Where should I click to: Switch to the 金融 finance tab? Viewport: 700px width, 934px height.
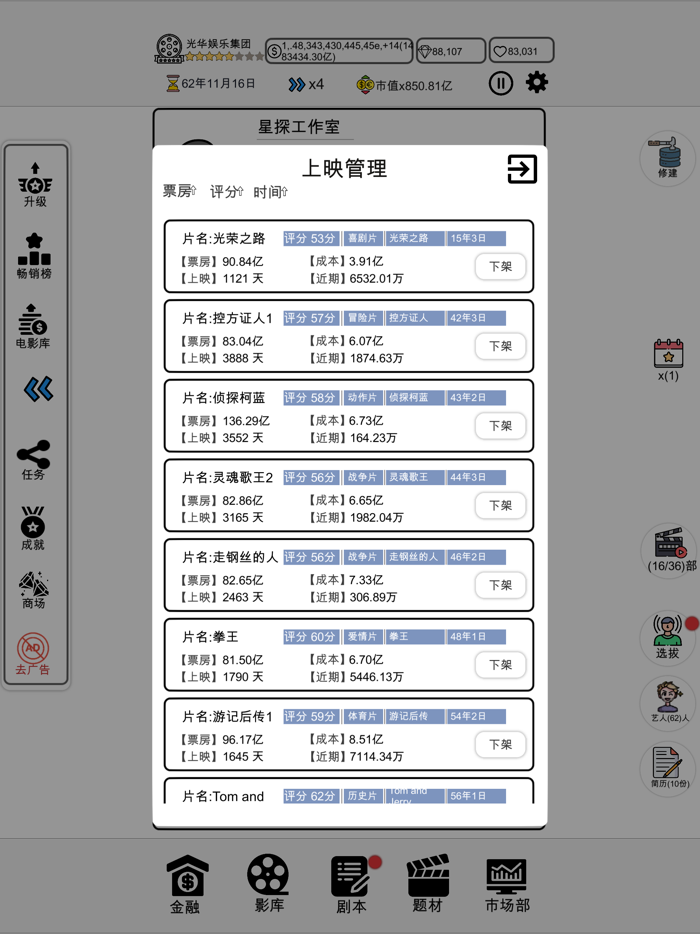tap(186, 884)
